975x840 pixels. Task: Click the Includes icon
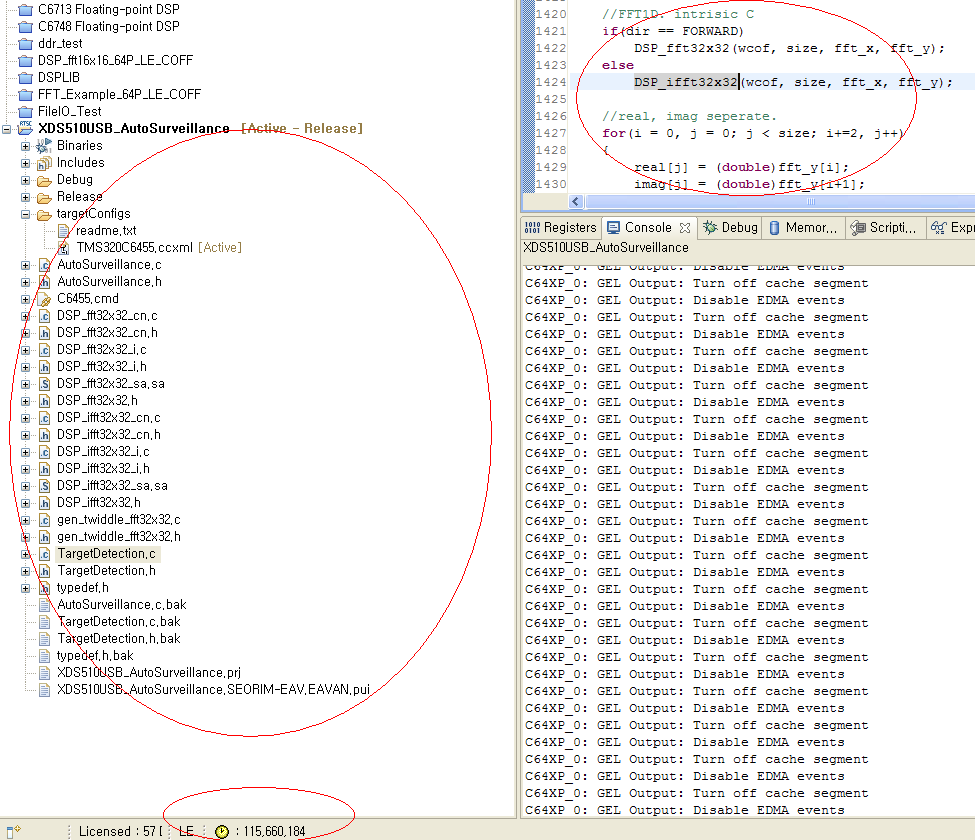click(x=44, y=164)
